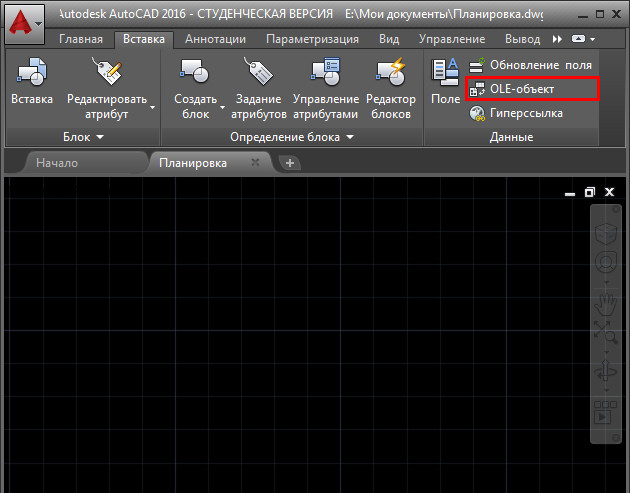The image size is (630, 493).
Task: Add a new drawing tab with plus
Action: tap(290, 162)
